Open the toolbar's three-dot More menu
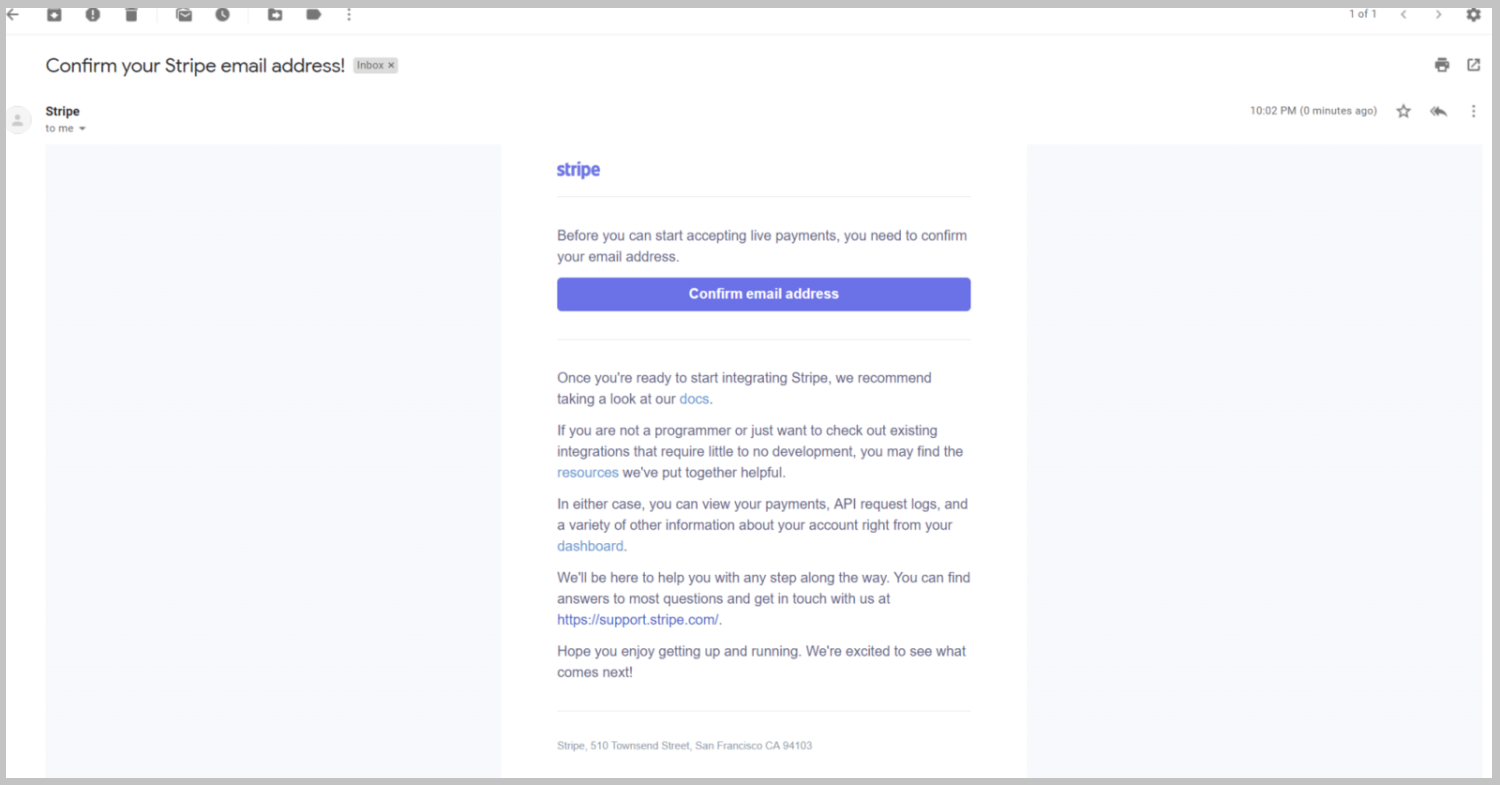Image resolution: width=1500 pixels, height=785 pixels. click(349, 14)
